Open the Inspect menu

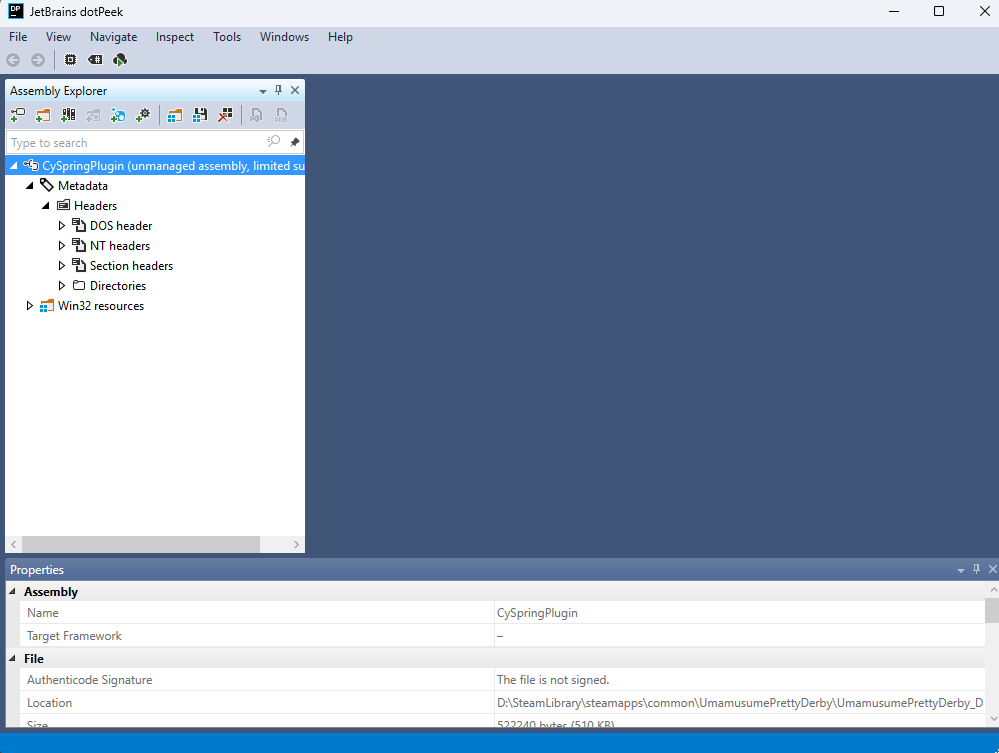175,37
